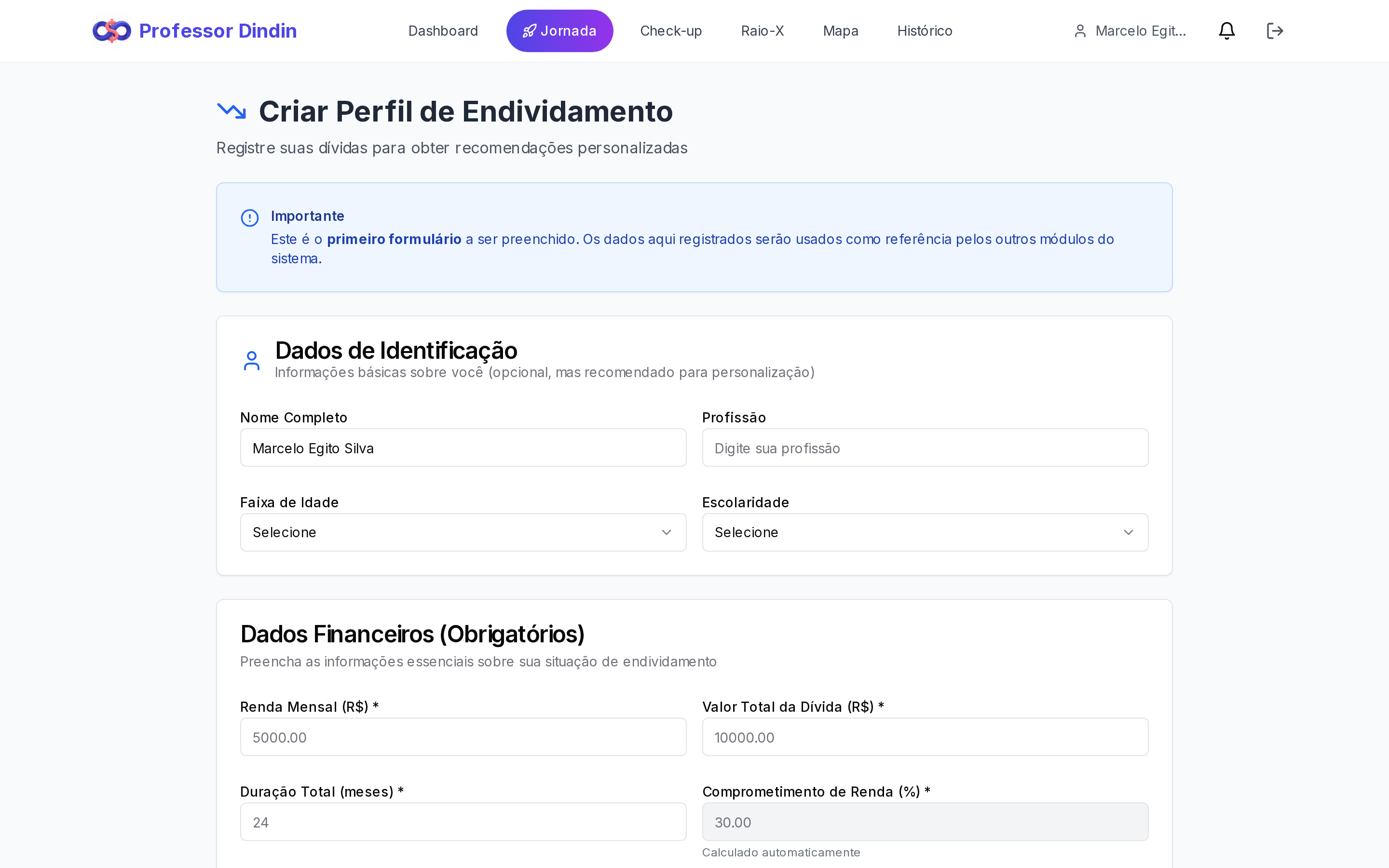Click the 'Comprometimento de Renda (%) *' label
Image resolution: width=1389 pixels, height=868 pixels.
(816, 792)
